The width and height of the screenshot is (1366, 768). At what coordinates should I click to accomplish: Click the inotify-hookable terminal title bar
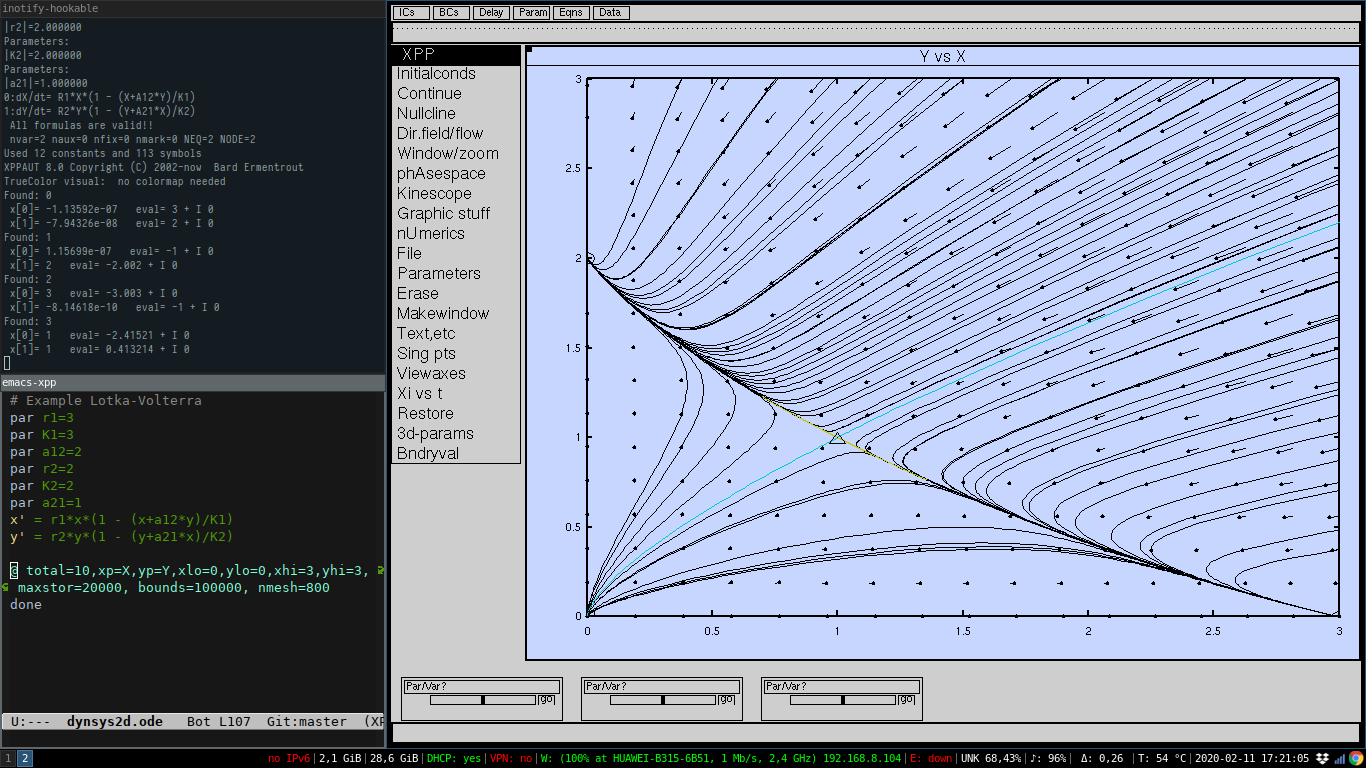[192, 8]
